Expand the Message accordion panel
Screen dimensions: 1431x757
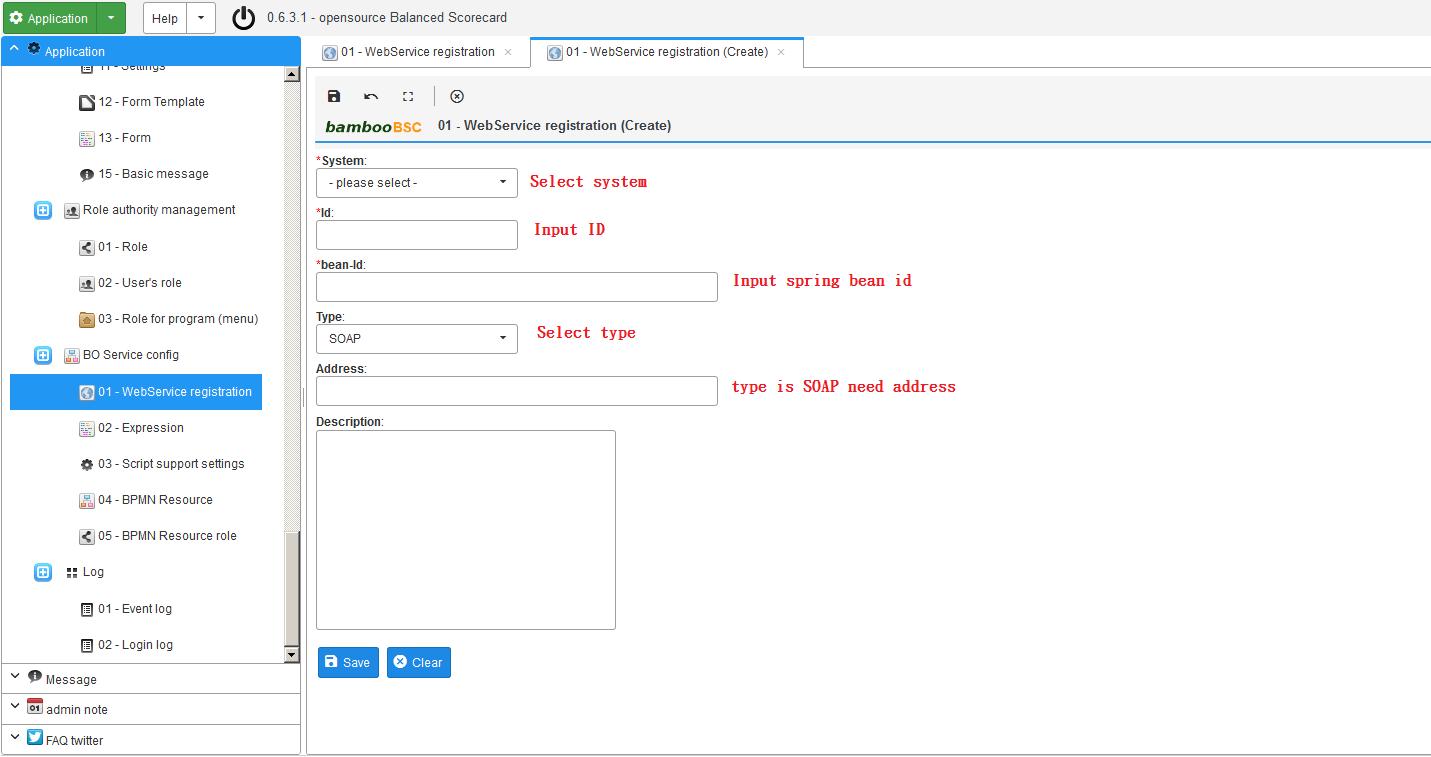click(151, 679)
